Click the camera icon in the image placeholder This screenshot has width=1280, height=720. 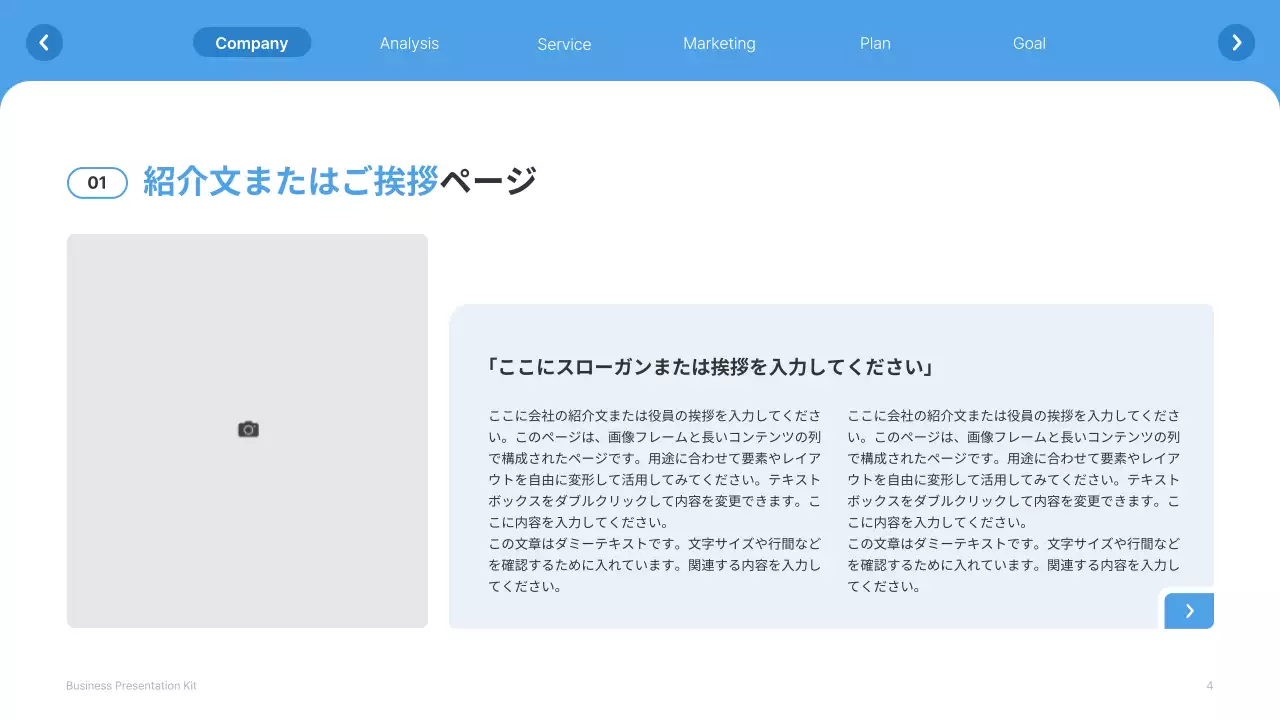pos(248,429)
